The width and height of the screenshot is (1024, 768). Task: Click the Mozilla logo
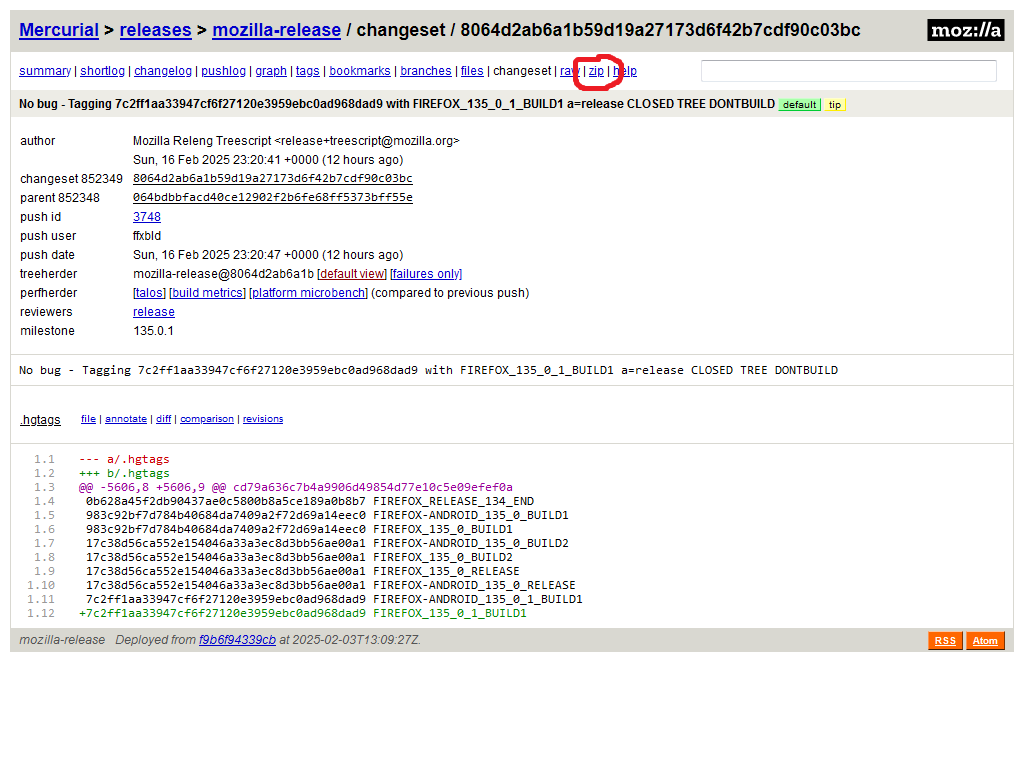point(965,30)
